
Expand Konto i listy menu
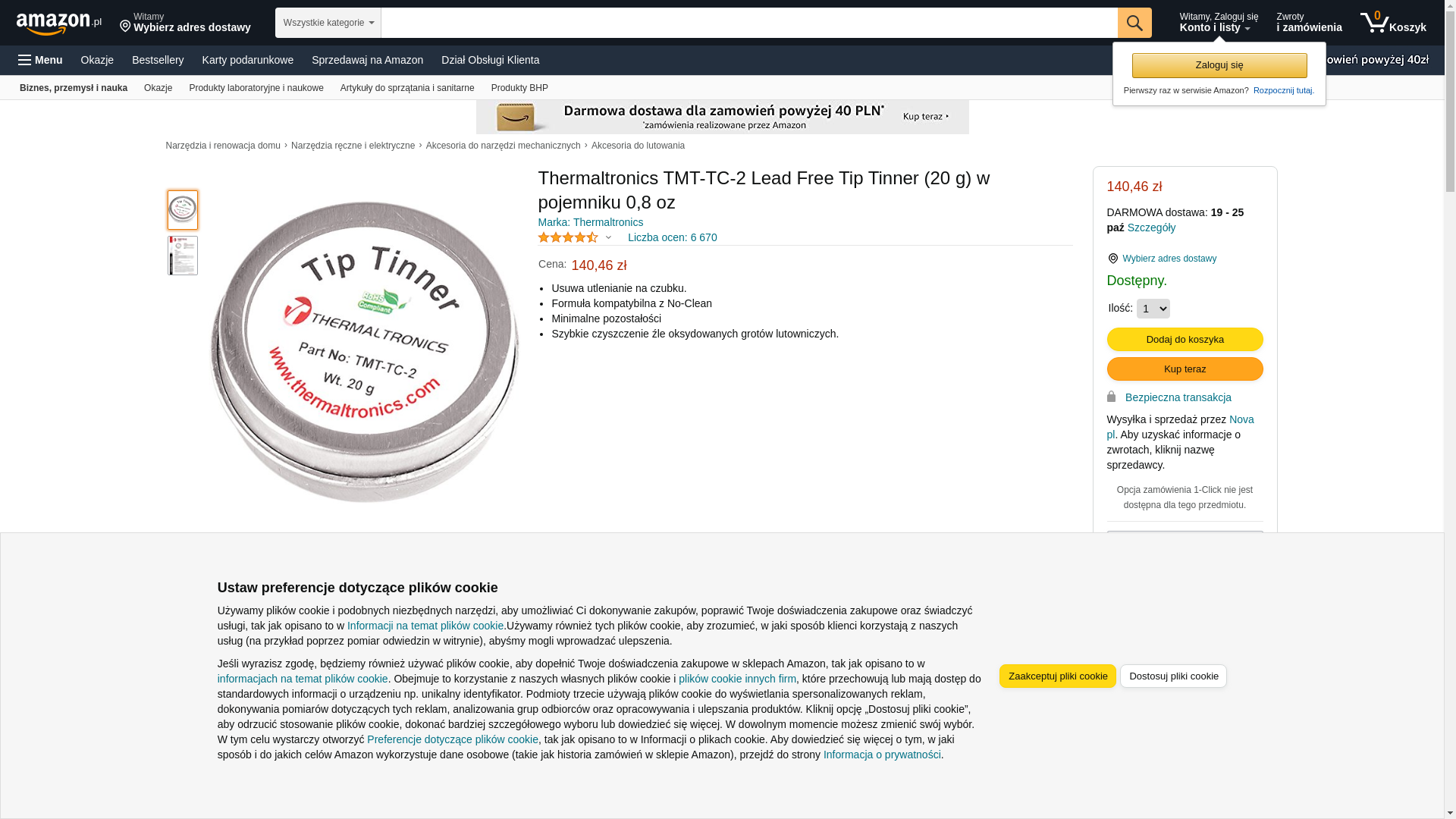pyautogui.click(x=1218, y=23)
